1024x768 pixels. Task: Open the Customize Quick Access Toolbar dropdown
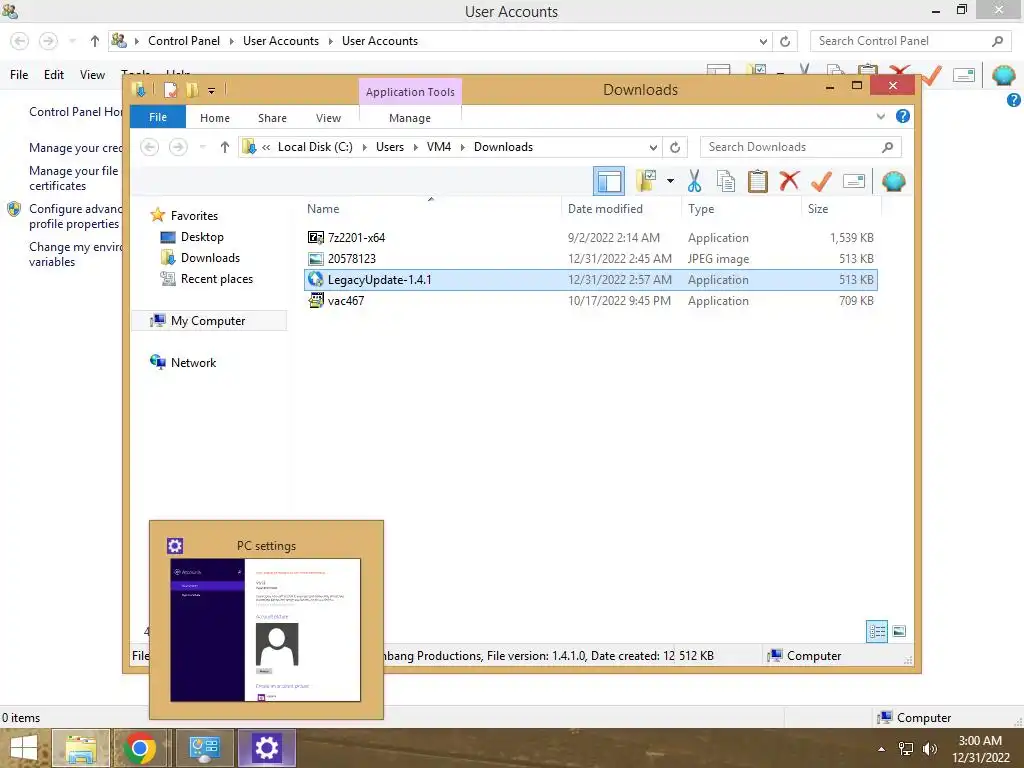click(x=212, y=90)
